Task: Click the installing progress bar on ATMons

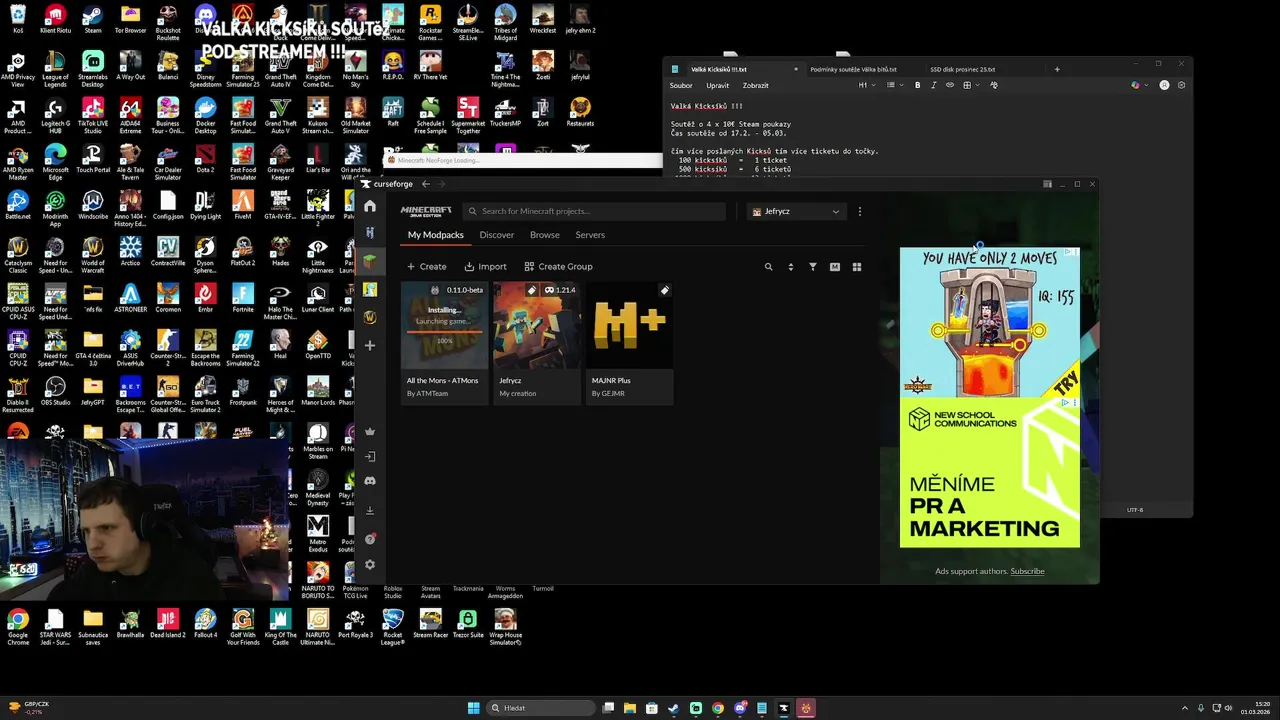Action: [443, 330]
